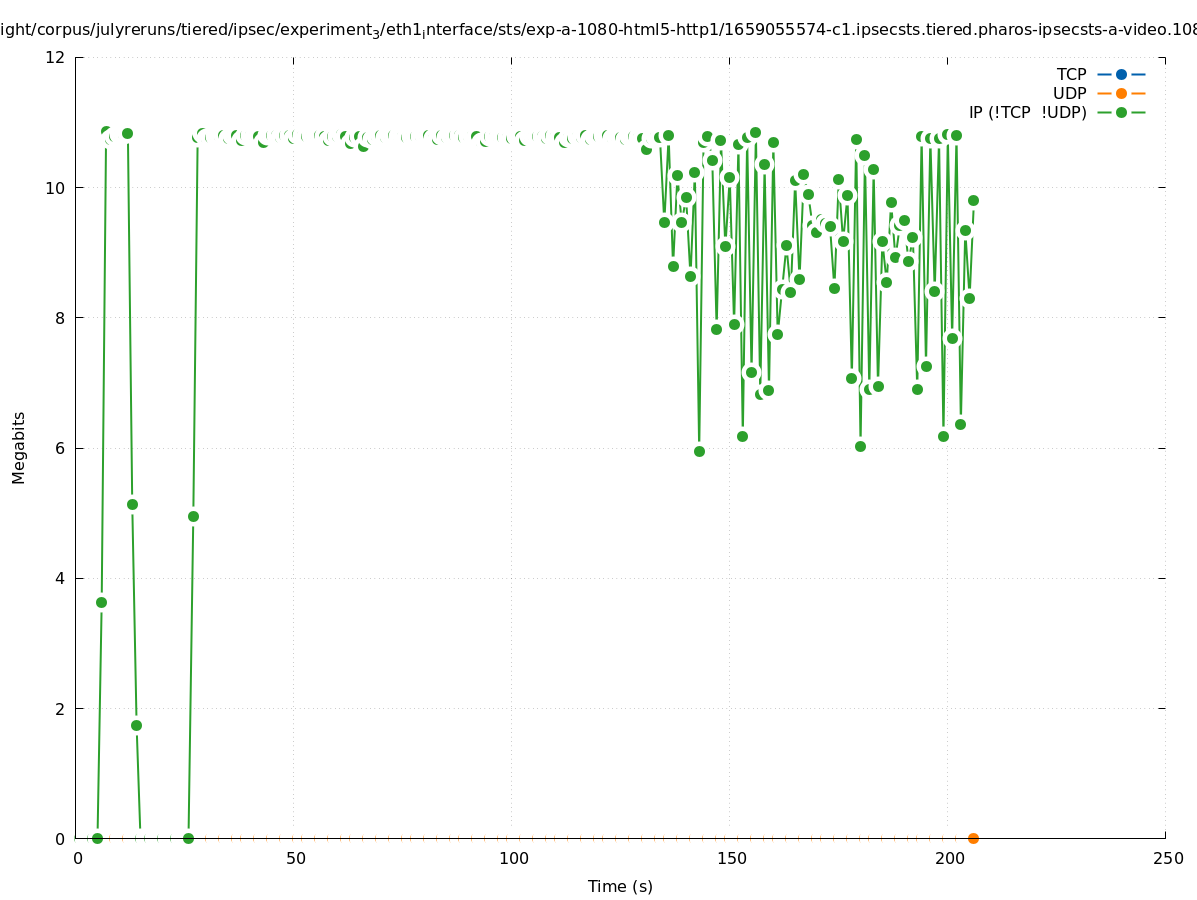This screenshot has width=1197, height=900.
Task: Click the first green data point at zero megabits
Action: [x=97, y=838]
